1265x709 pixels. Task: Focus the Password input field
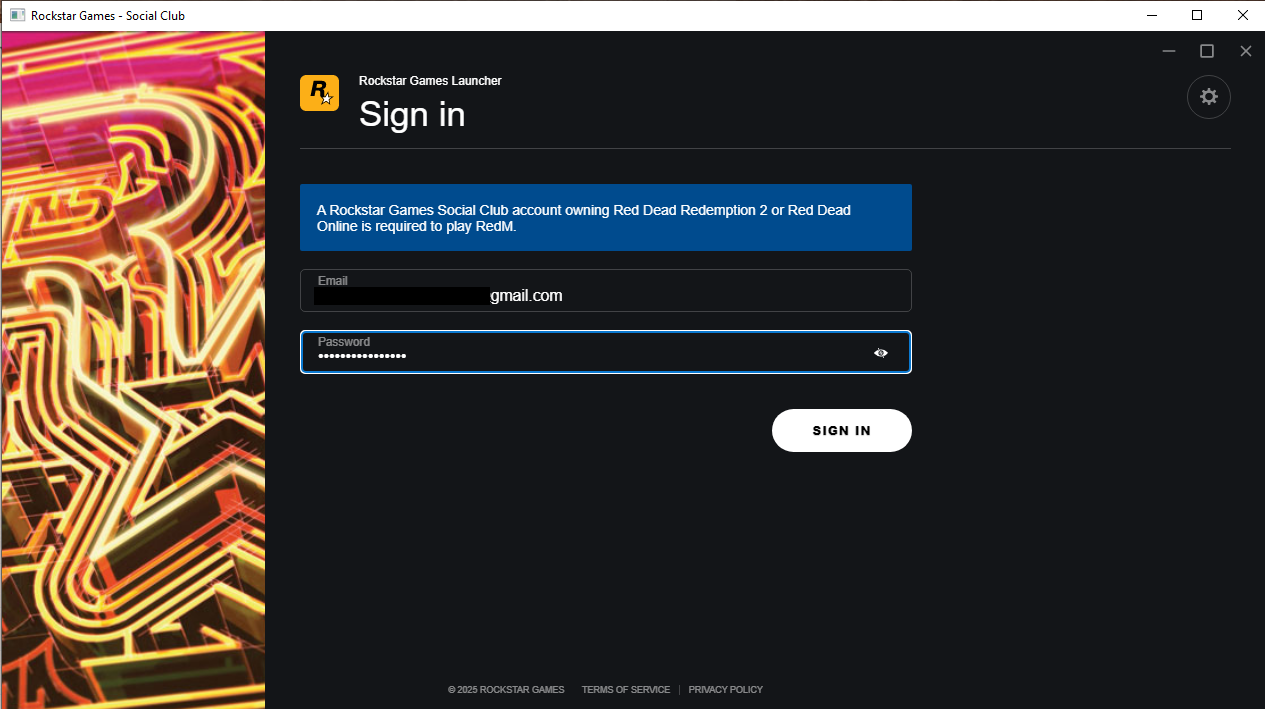[605, 352]
